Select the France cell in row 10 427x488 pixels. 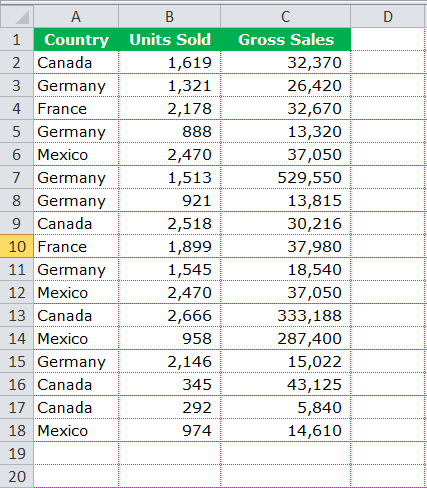click(76, 246)
